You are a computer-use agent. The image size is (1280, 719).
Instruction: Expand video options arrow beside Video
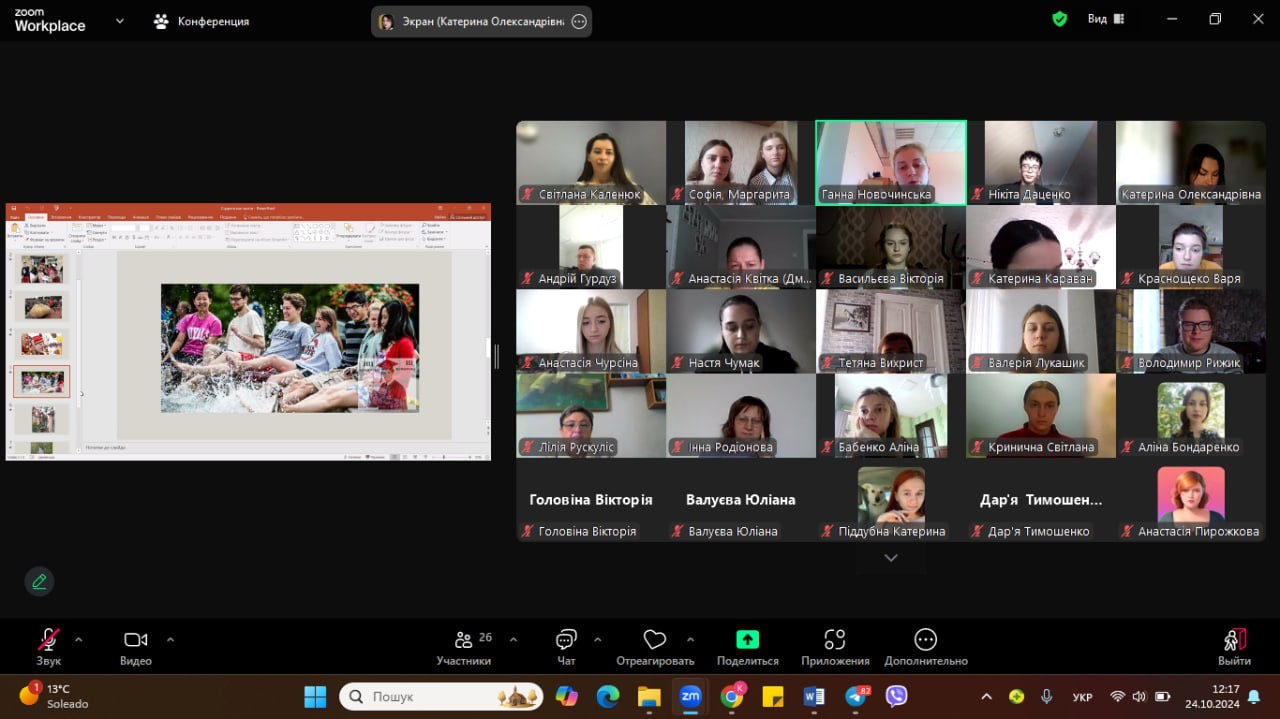pyautogui.click(x=170, y=639)
